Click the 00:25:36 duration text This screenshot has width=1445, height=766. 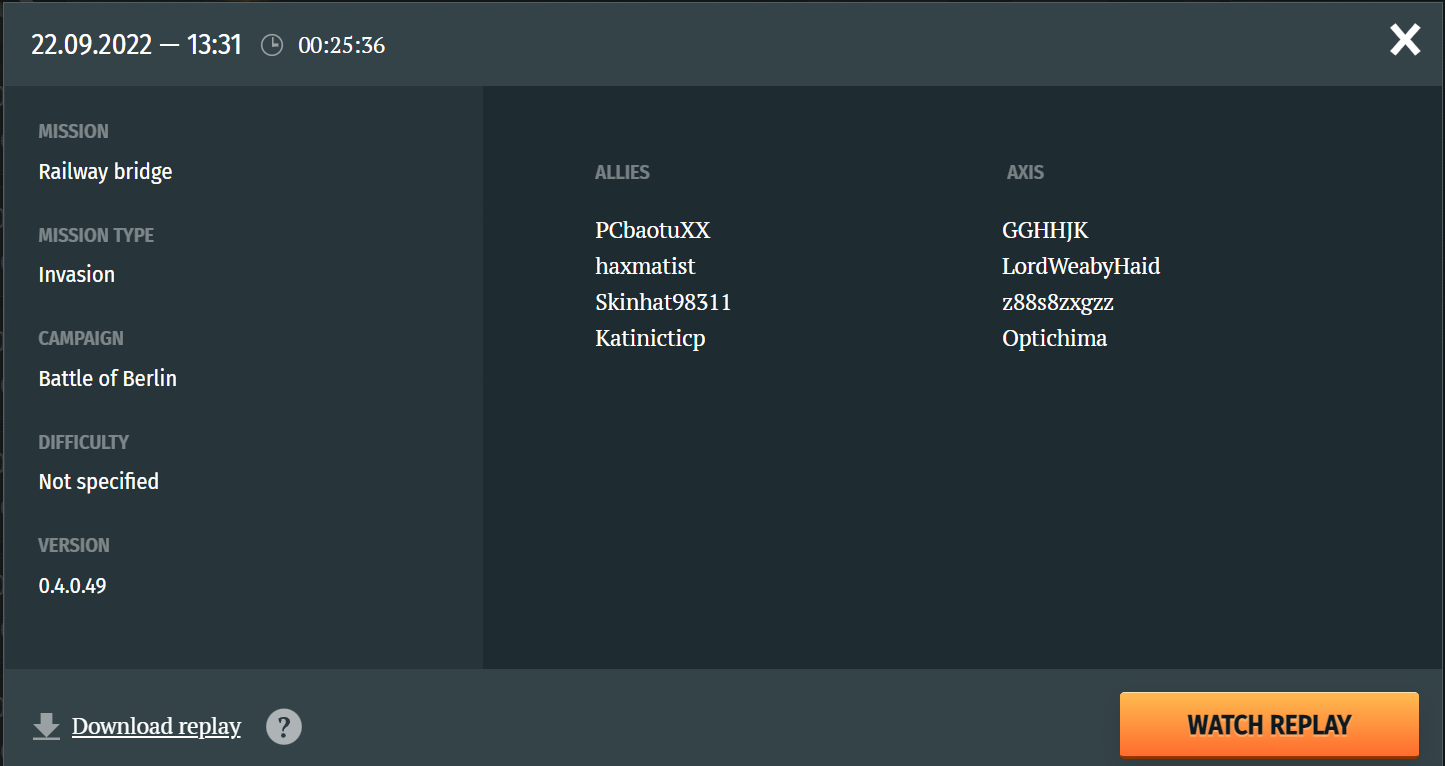point(341,45)
